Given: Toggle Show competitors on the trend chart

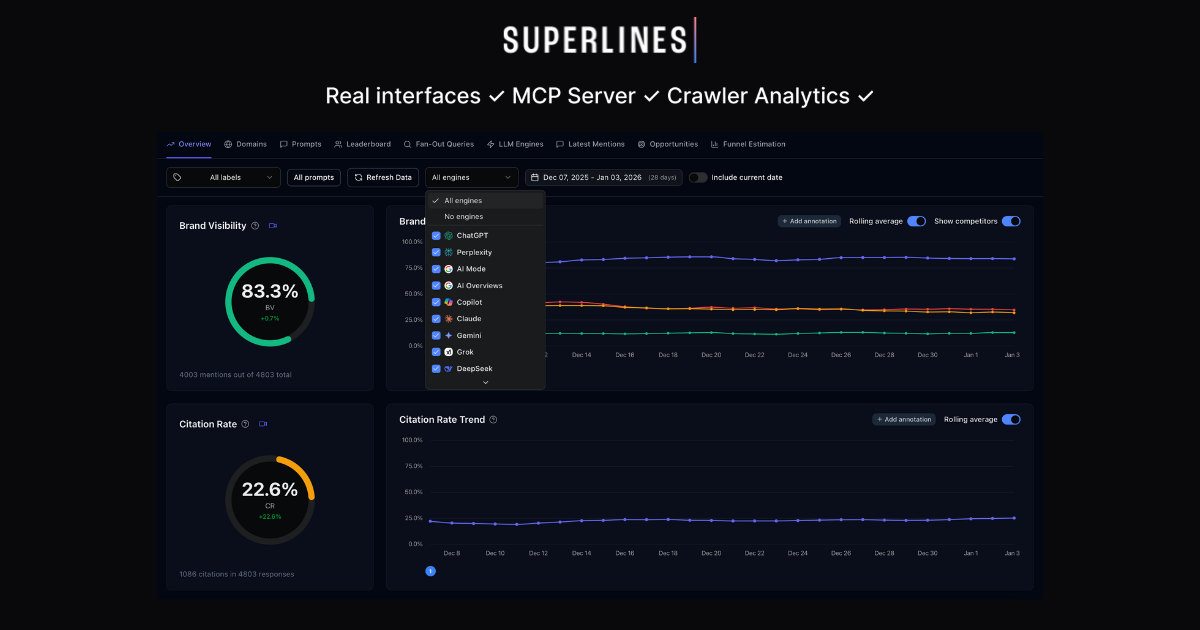Looking at the screenshot, I should coord(1011,221).
